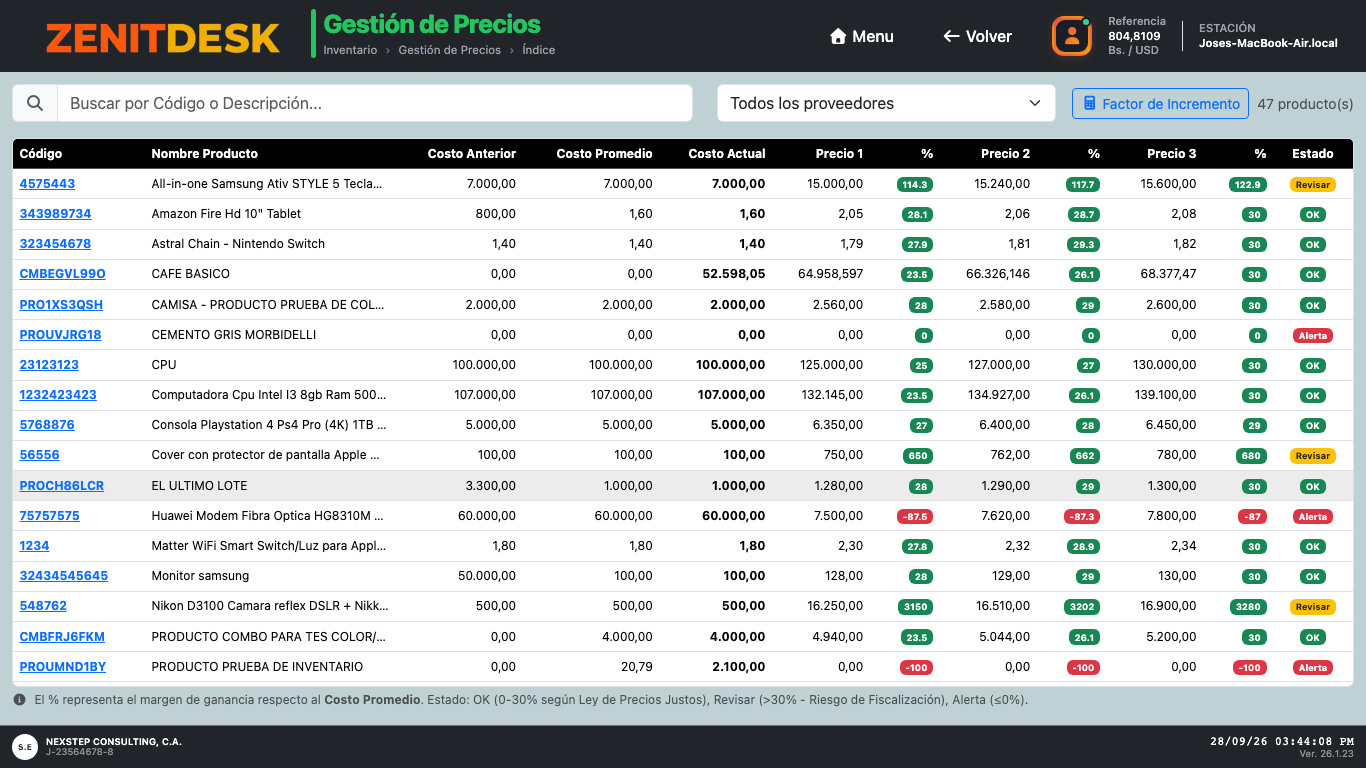
Task: Select the product name Monitor samsung
Action: point(200,576)
